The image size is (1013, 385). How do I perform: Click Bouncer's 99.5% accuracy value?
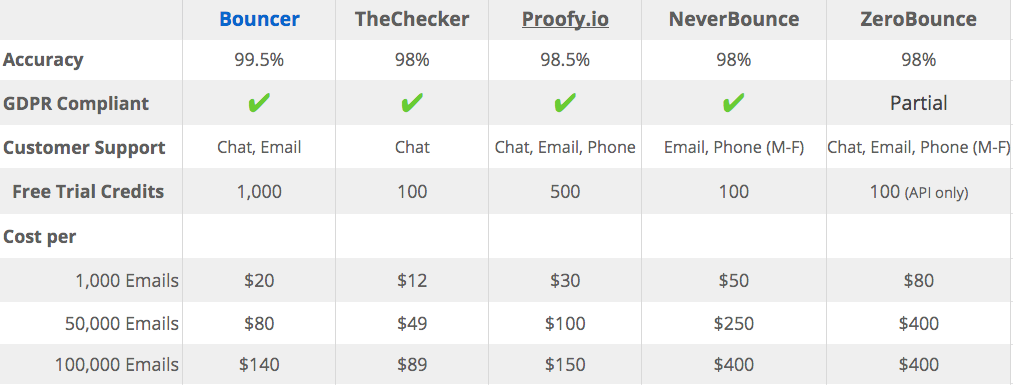259,60
